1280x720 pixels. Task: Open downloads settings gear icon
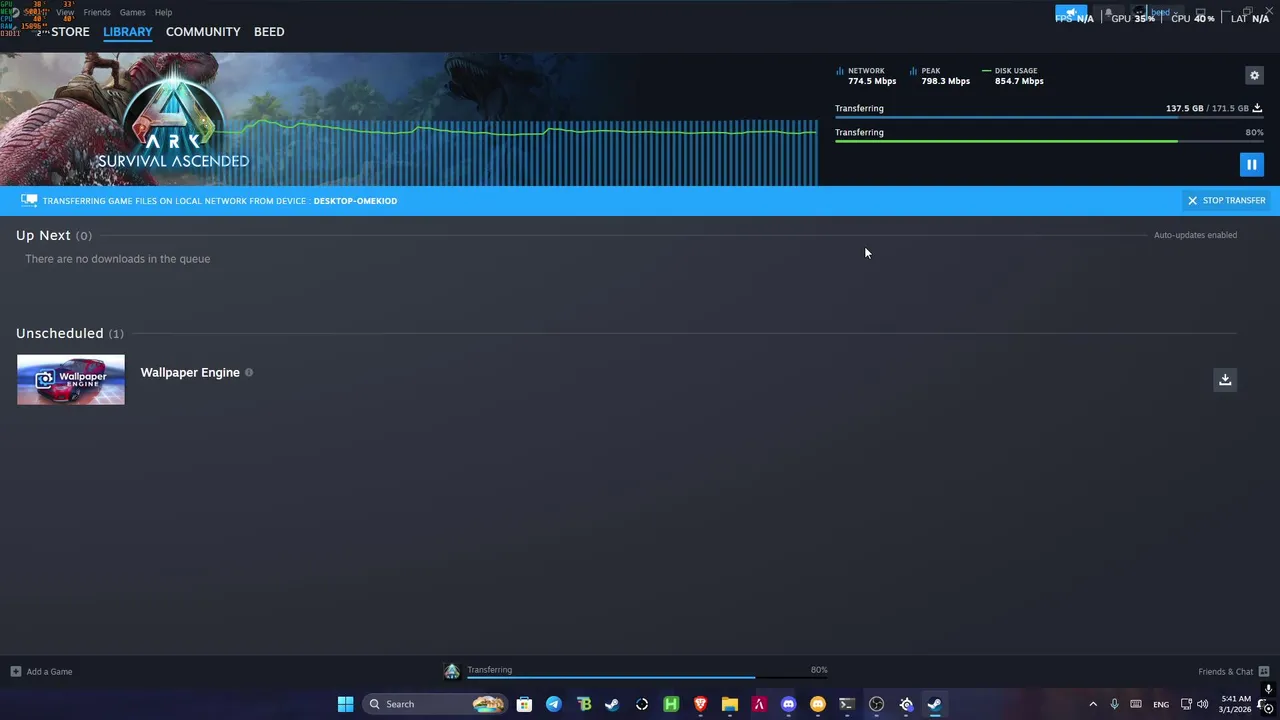point(1254,75)
